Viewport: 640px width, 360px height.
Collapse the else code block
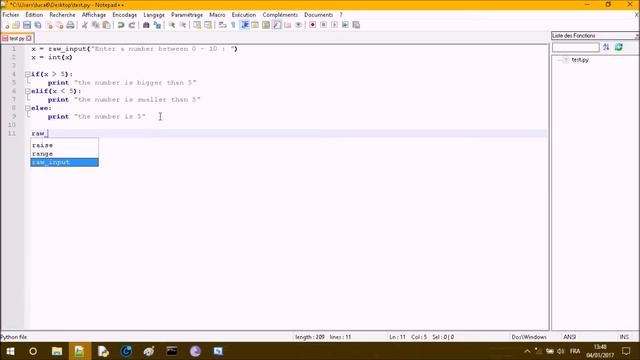(27, 108)
